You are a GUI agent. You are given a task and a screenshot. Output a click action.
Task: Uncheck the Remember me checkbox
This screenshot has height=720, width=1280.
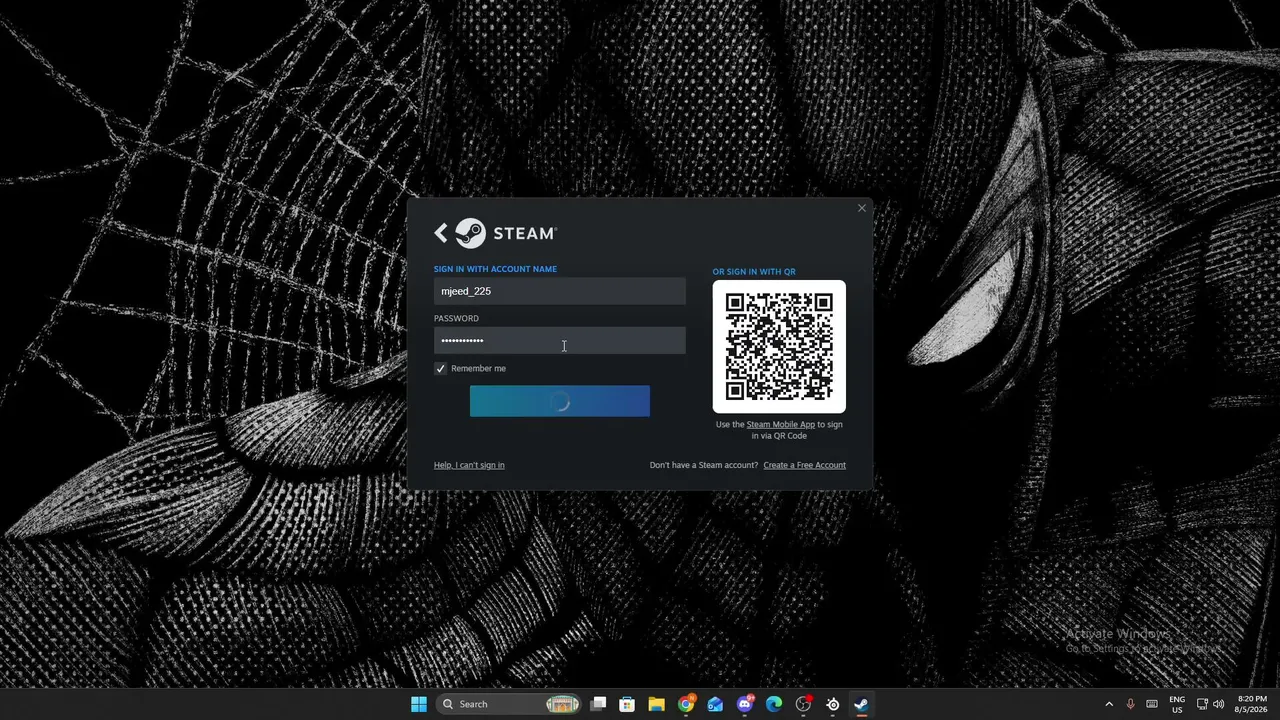coord(440,368)
